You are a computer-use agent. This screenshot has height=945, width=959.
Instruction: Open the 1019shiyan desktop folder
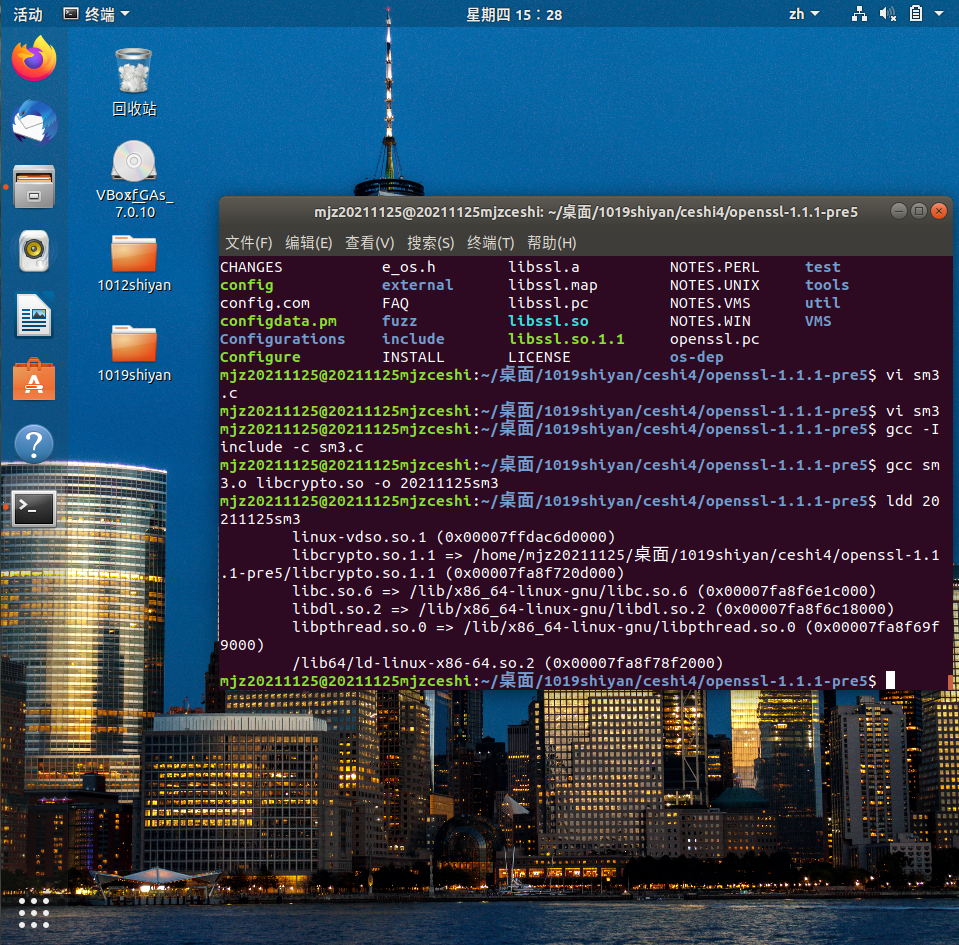(x=134, y=345)
